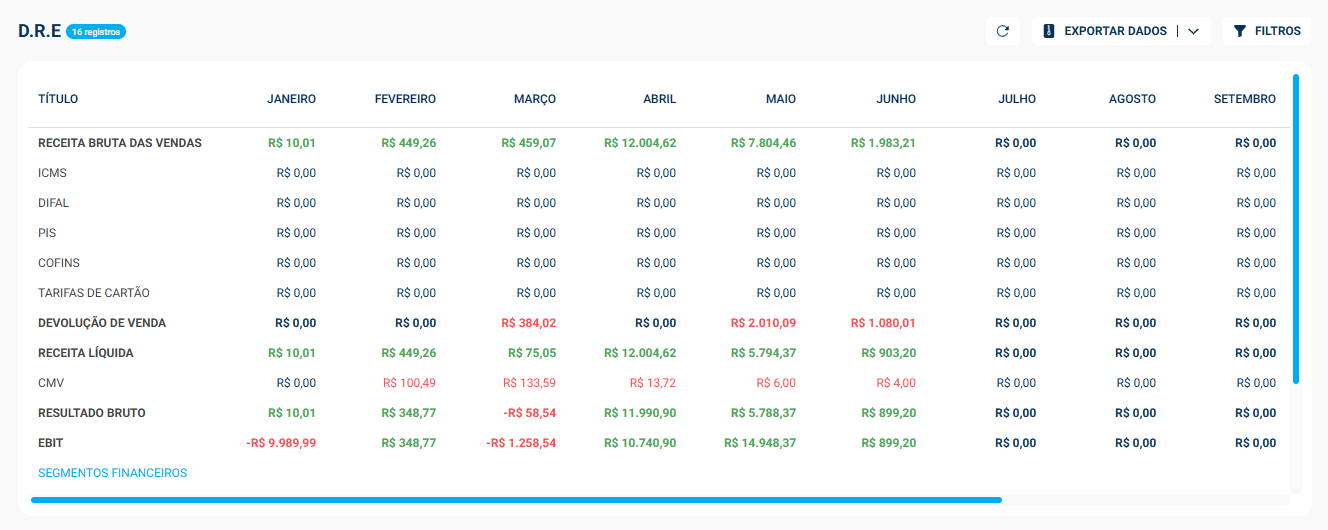Screen dimensions: 1328x530
Task: Click the export file icon
Action: (1049, 31)
